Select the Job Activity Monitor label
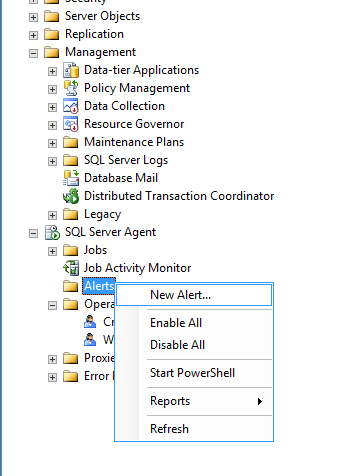This screenshot has height=476, width=364. 137,268
